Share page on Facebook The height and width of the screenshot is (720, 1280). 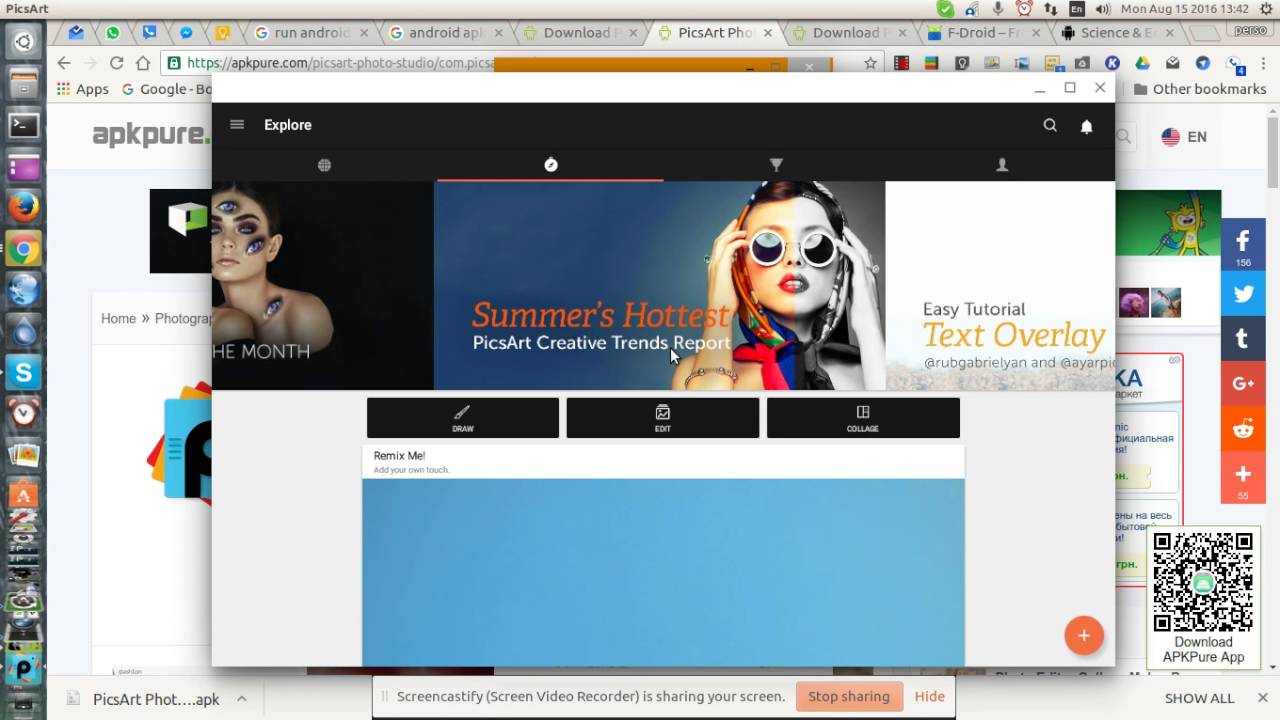[x=1243, y=245]
